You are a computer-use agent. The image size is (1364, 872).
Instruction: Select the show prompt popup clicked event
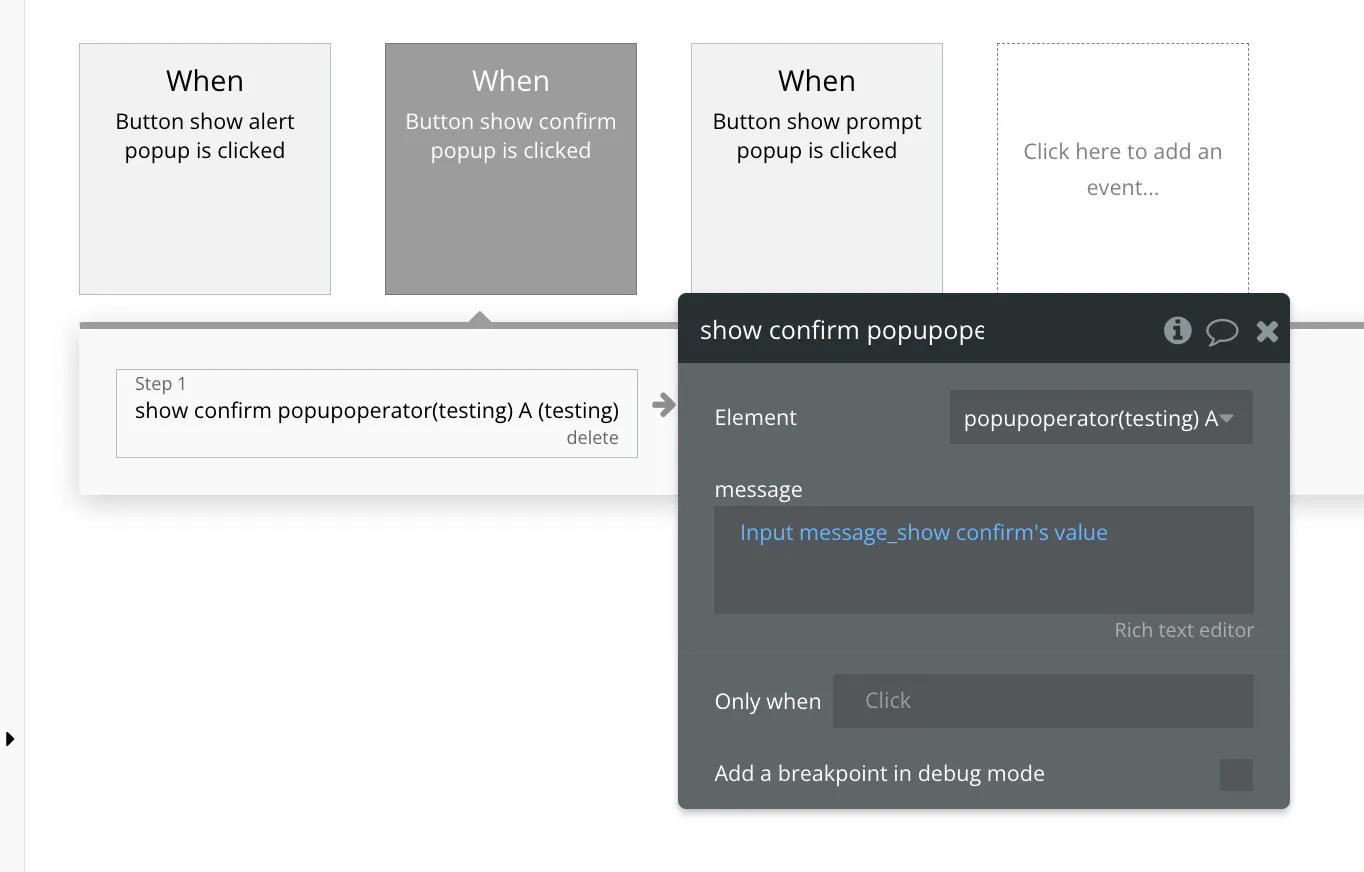pos(816,168)
